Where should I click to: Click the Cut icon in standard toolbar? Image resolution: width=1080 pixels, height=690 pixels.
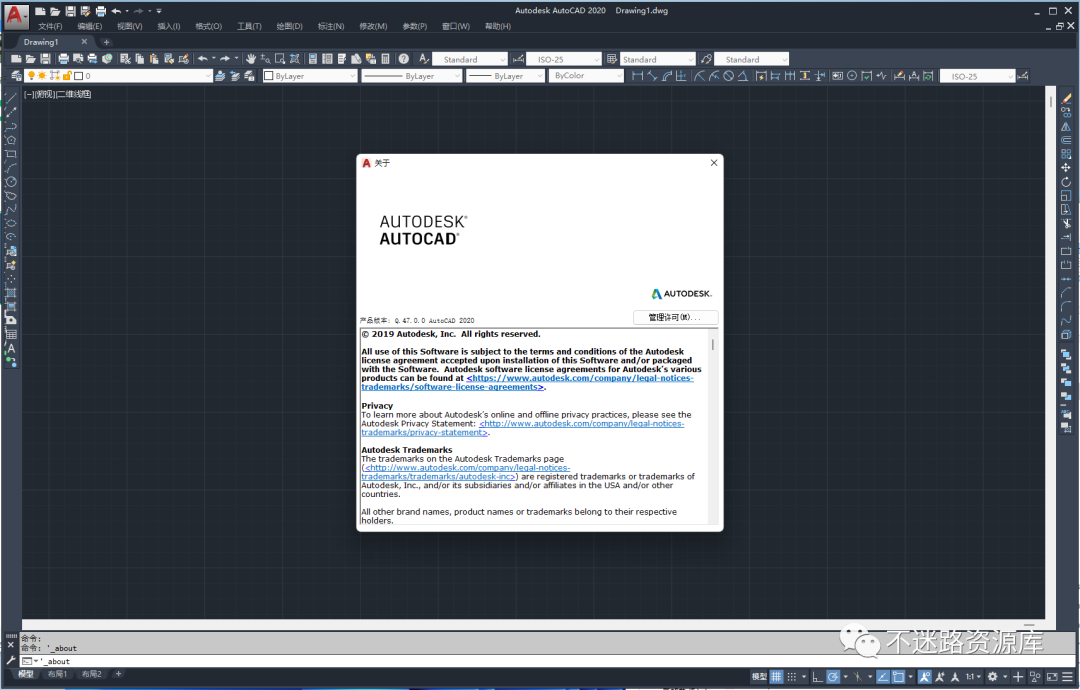click(x=125, y=59)
